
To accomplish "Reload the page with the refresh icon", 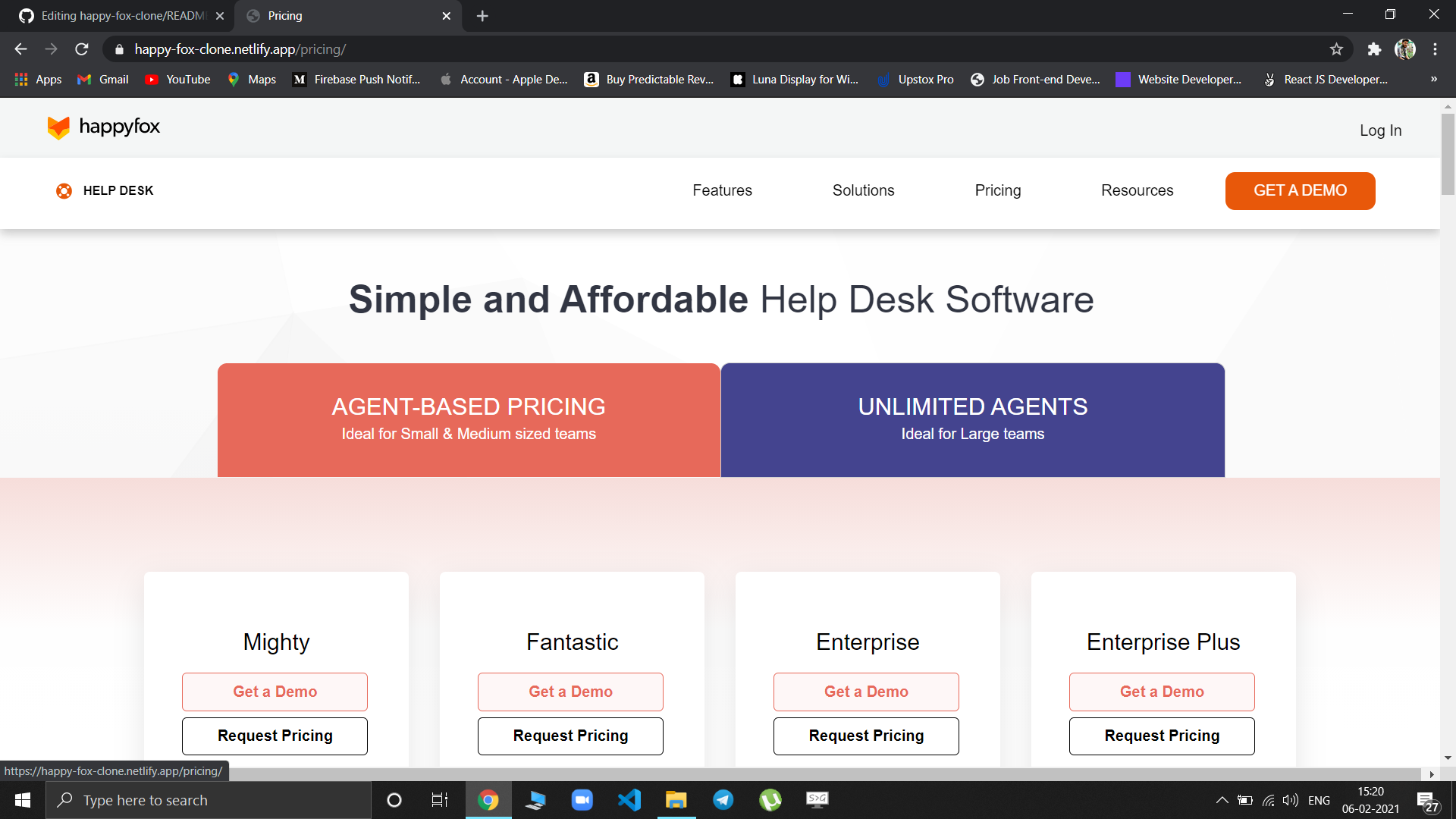I will pos(82,49).
